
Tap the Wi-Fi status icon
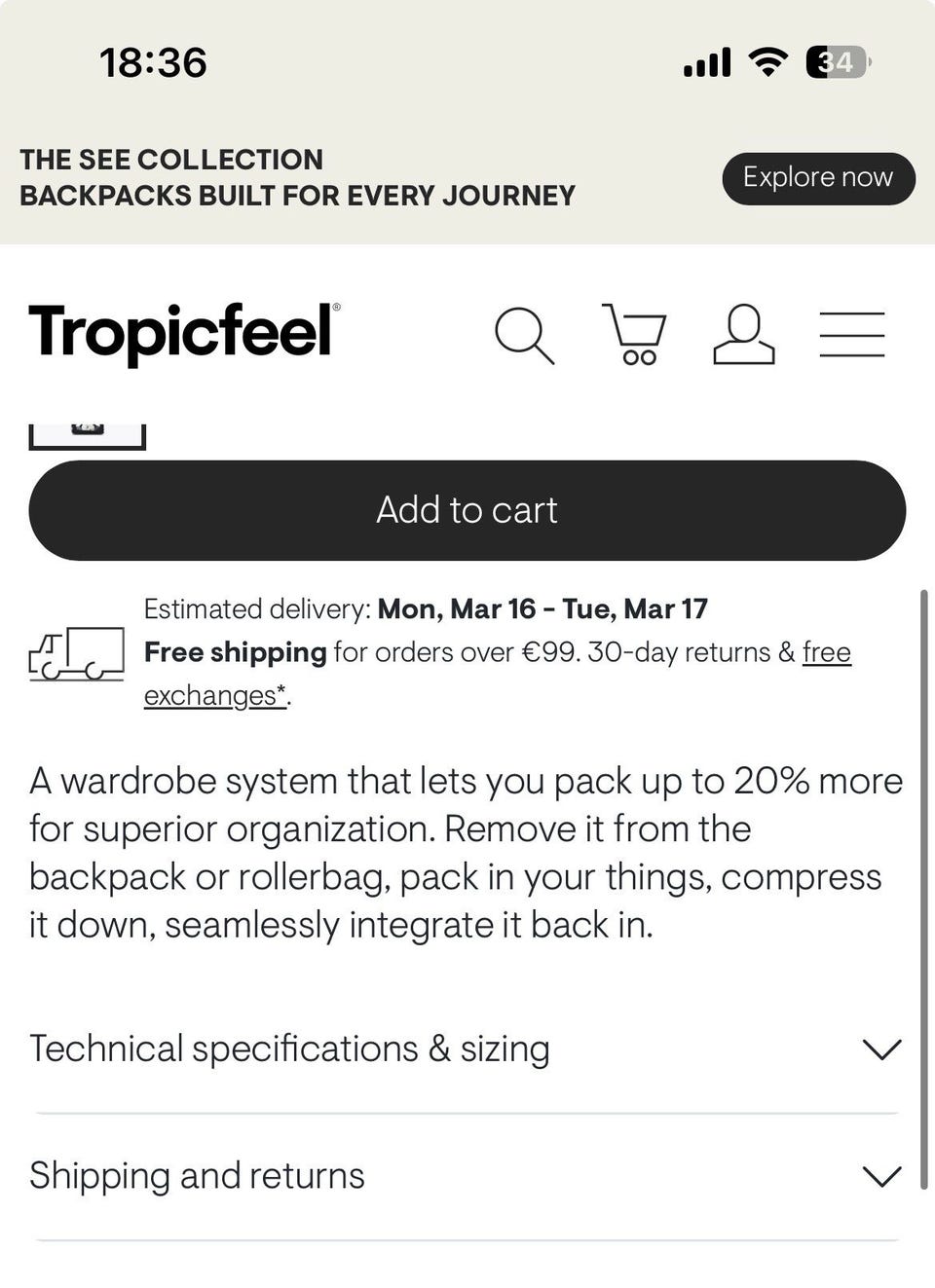767,62
